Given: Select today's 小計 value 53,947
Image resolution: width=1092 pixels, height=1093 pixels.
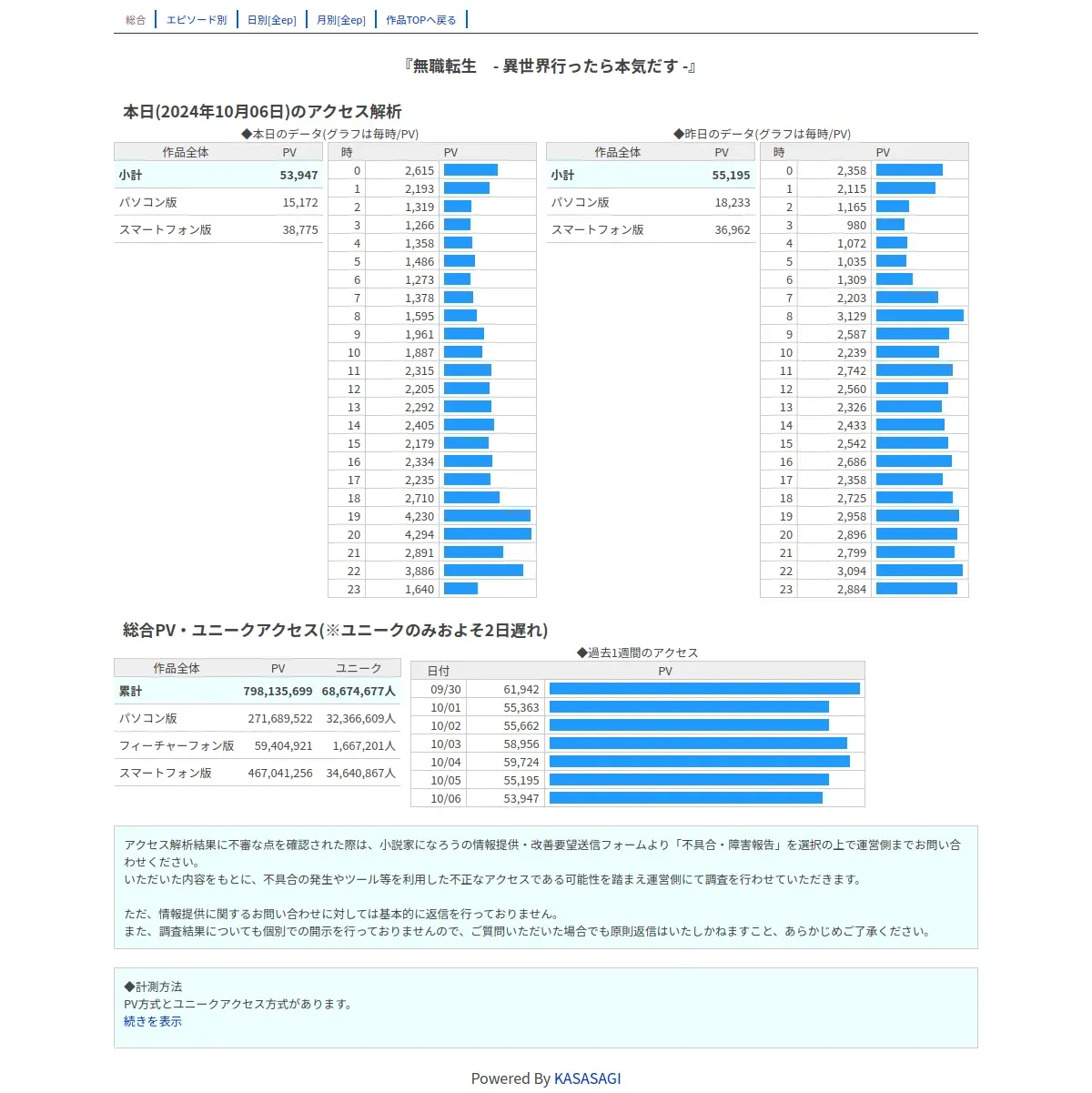Looking at the screenshot, I should 298,176.
